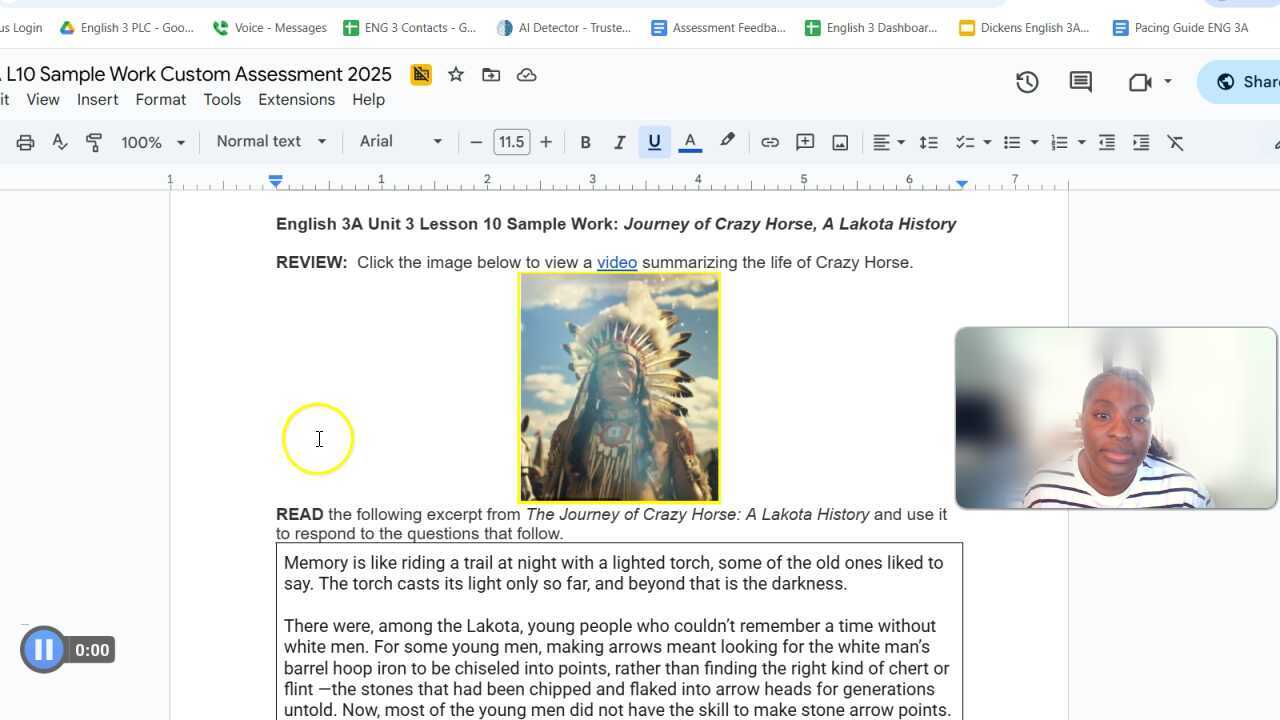Toggle bold formatting
The image size is (1280, 720).
(x=585, y=142)
